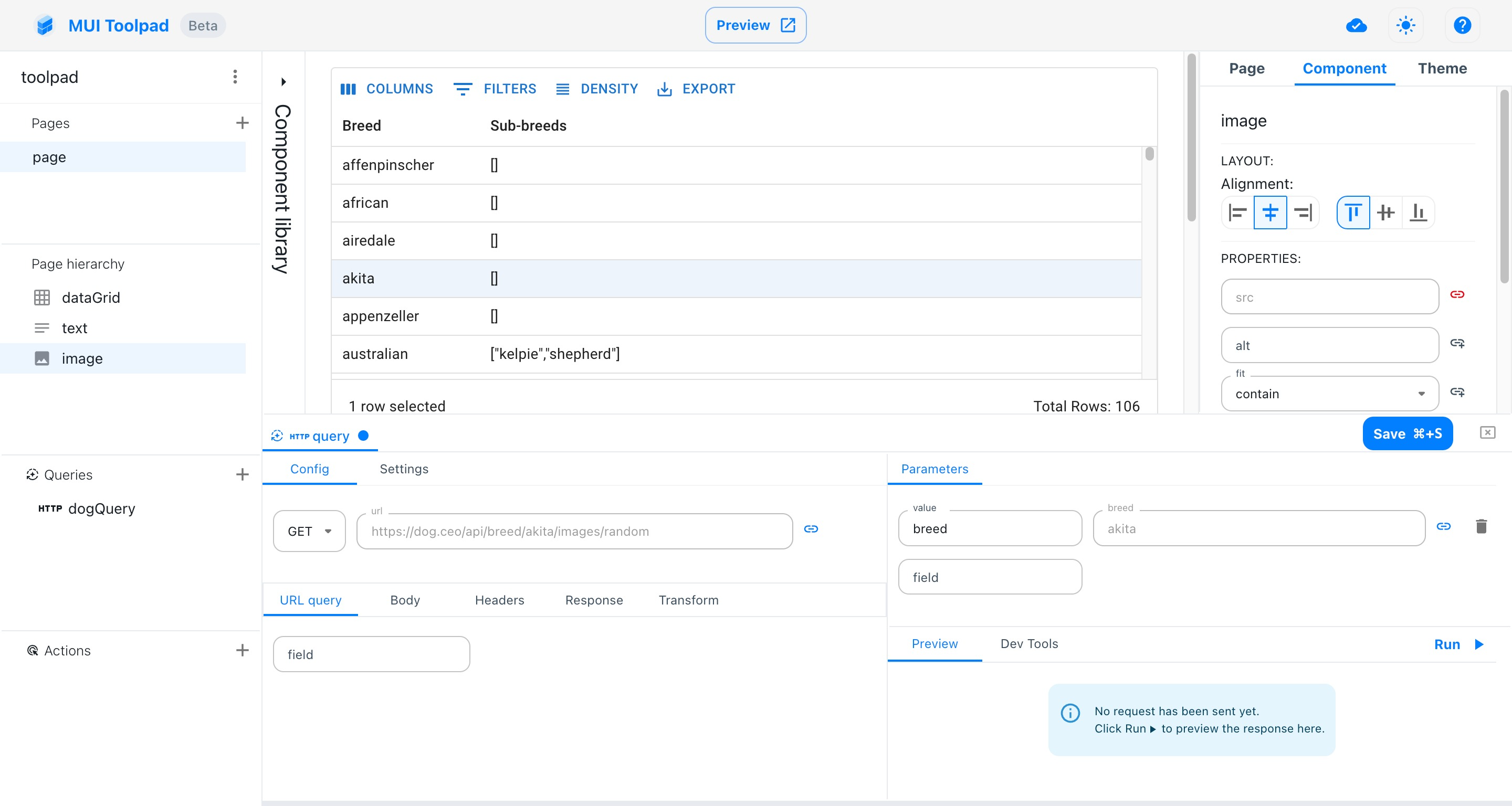The image size is (1512, 806).
Task: Add a new query with plus icon
Action: point(242,474)
